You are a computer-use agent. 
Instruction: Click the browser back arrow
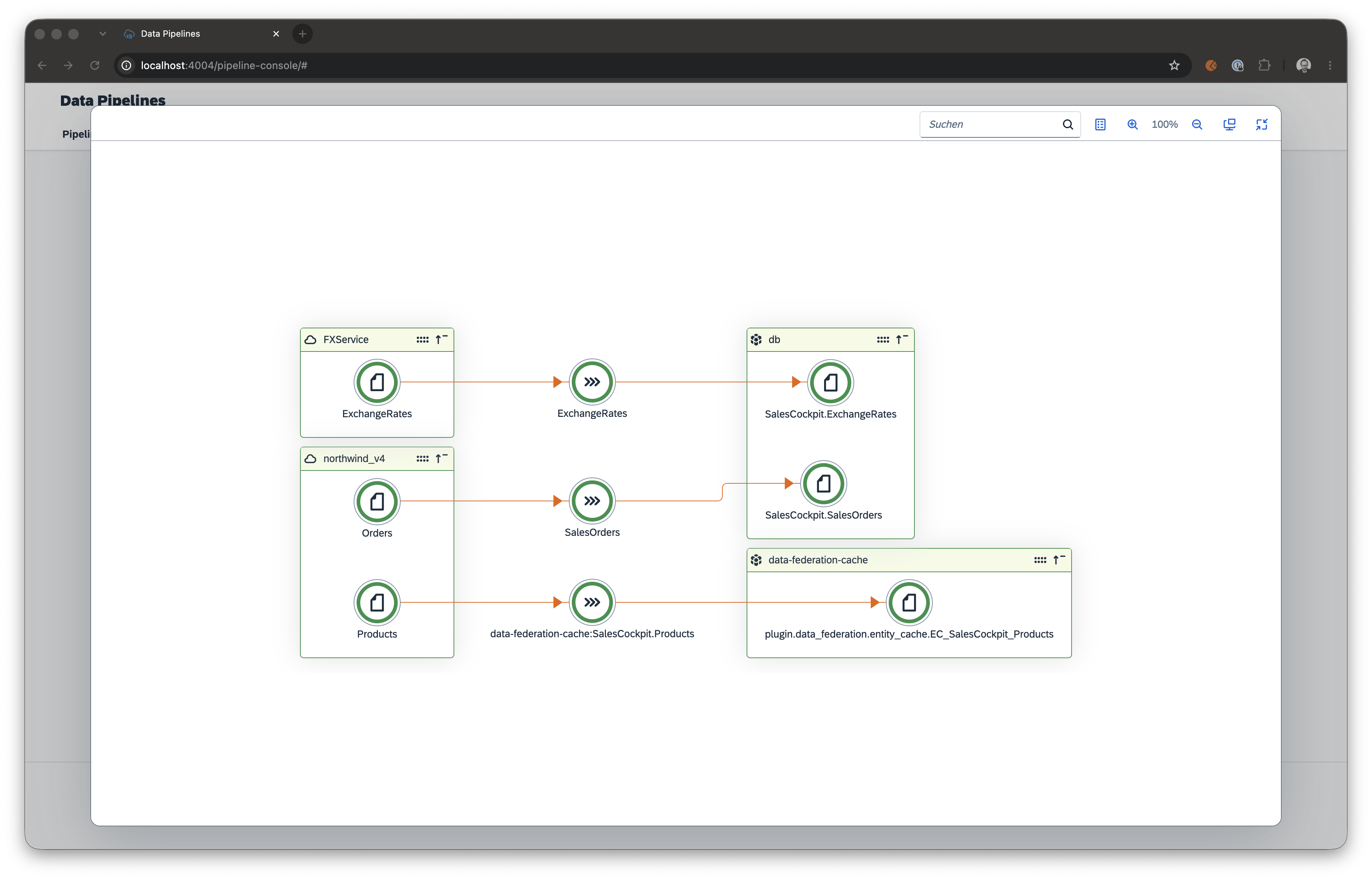click(42, 65)
